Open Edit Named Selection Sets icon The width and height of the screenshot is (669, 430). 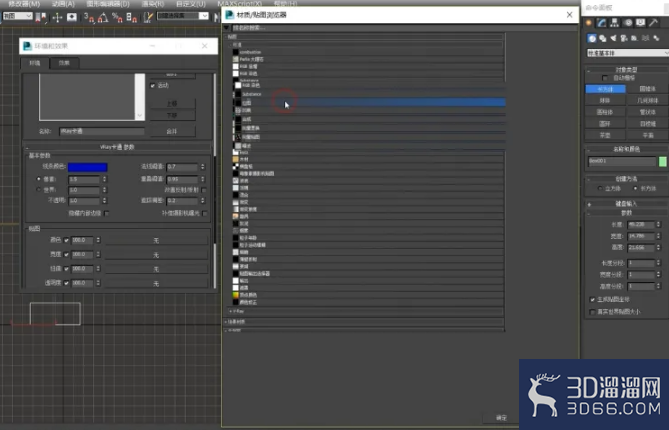(148, 17)
